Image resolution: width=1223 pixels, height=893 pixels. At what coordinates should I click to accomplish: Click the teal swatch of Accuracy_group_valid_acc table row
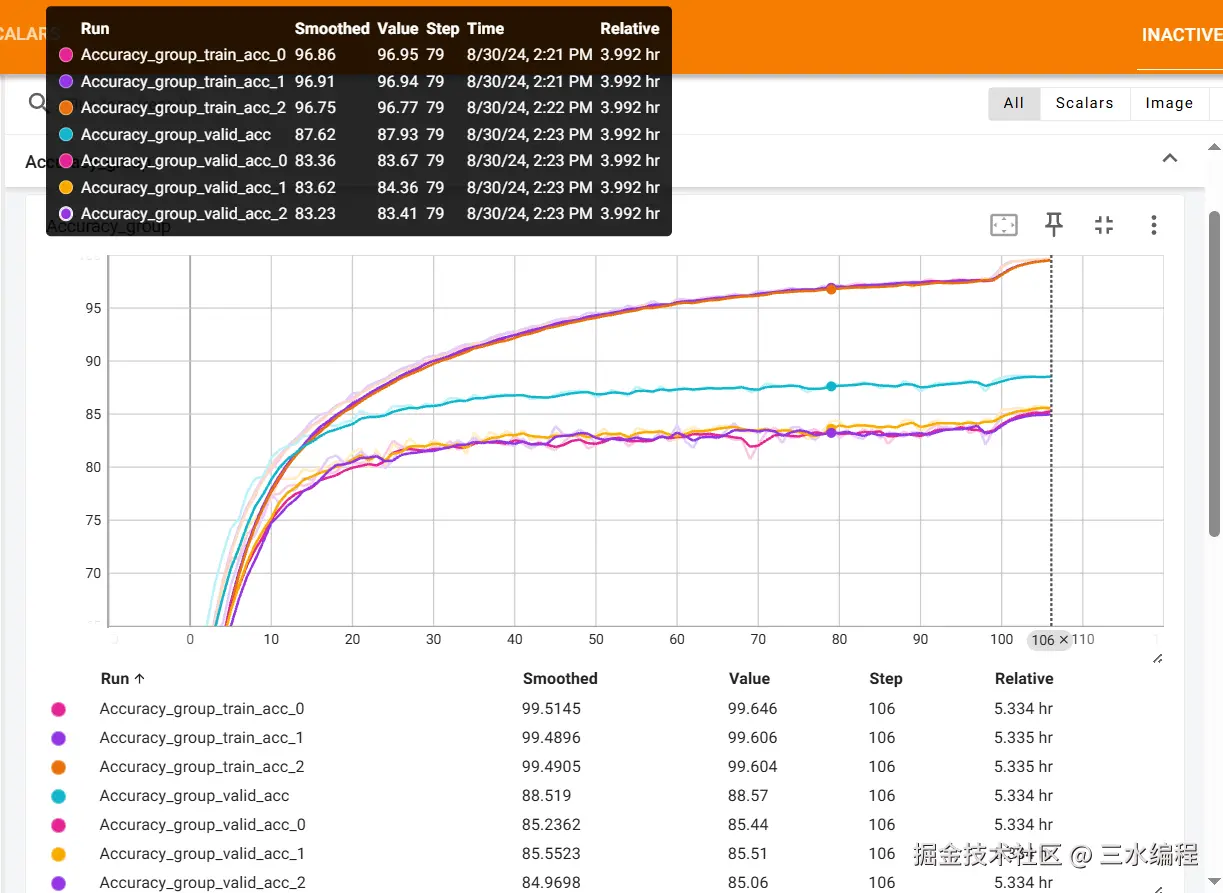tap(58, 796)
